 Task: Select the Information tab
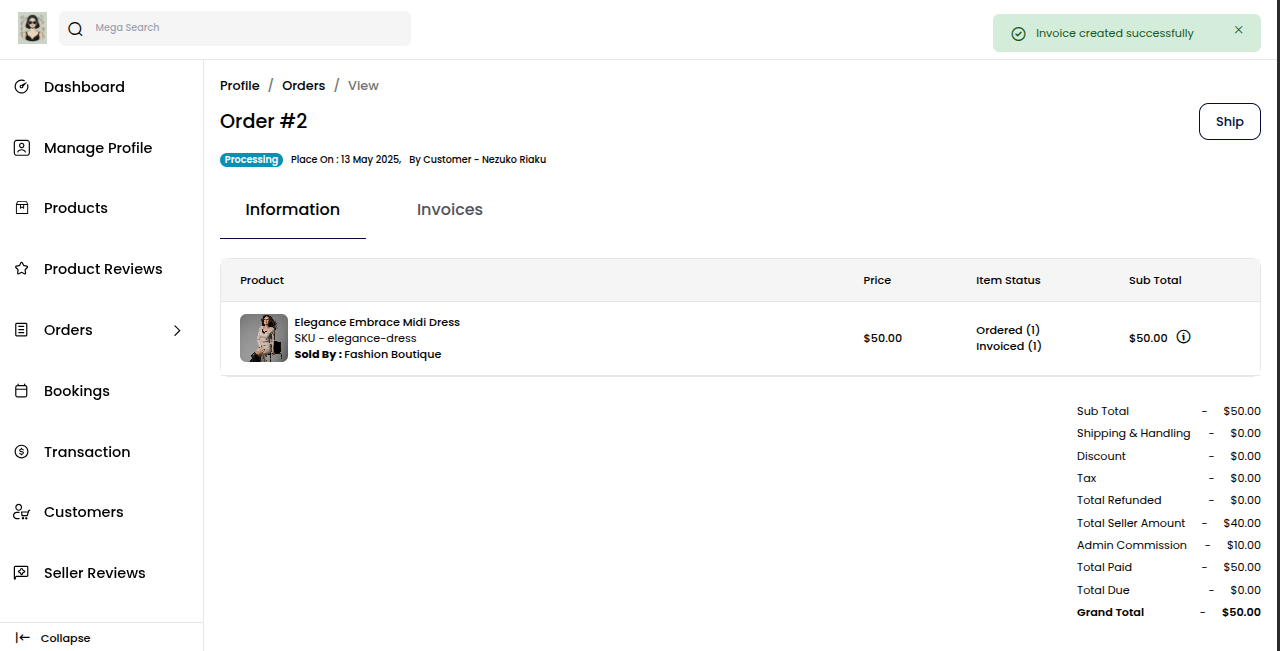292,210
